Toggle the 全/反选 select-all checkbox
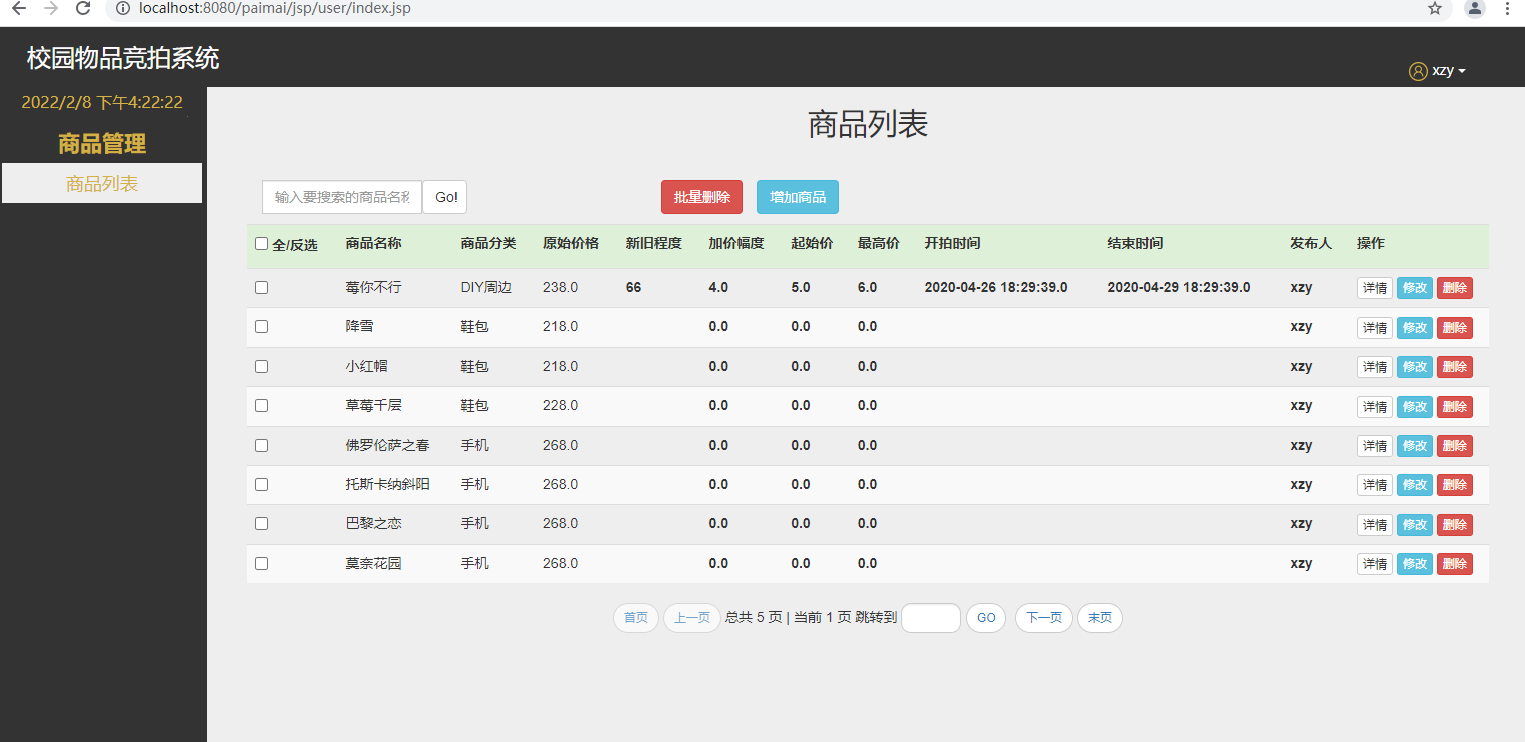1525x742 pixels. click(262, 244)
